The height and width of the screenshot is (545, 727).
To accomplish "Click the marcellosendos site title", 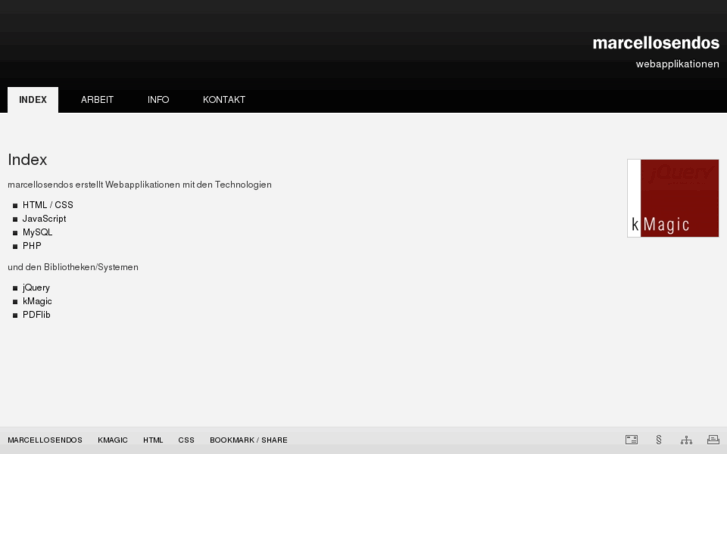I will coord(656,43).
